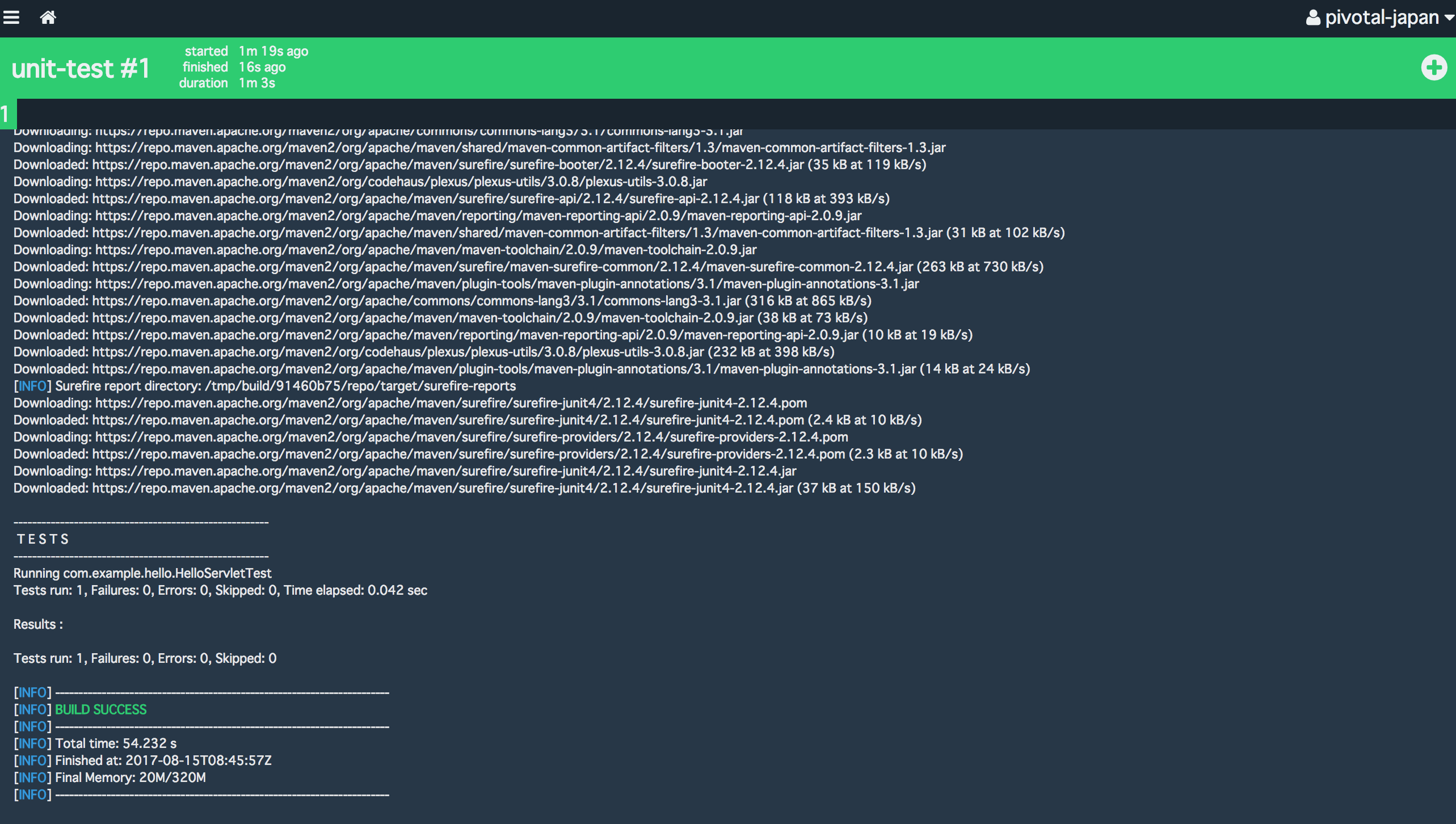This screenshot has height=824, width=1456.
Task: Click the duration value '1m 3s'
Action: tap(256, 83)
